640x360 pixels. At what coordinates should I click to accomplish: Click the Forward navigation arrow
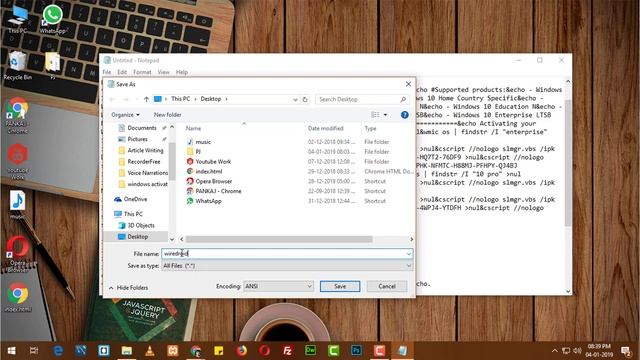pos(126,99)
